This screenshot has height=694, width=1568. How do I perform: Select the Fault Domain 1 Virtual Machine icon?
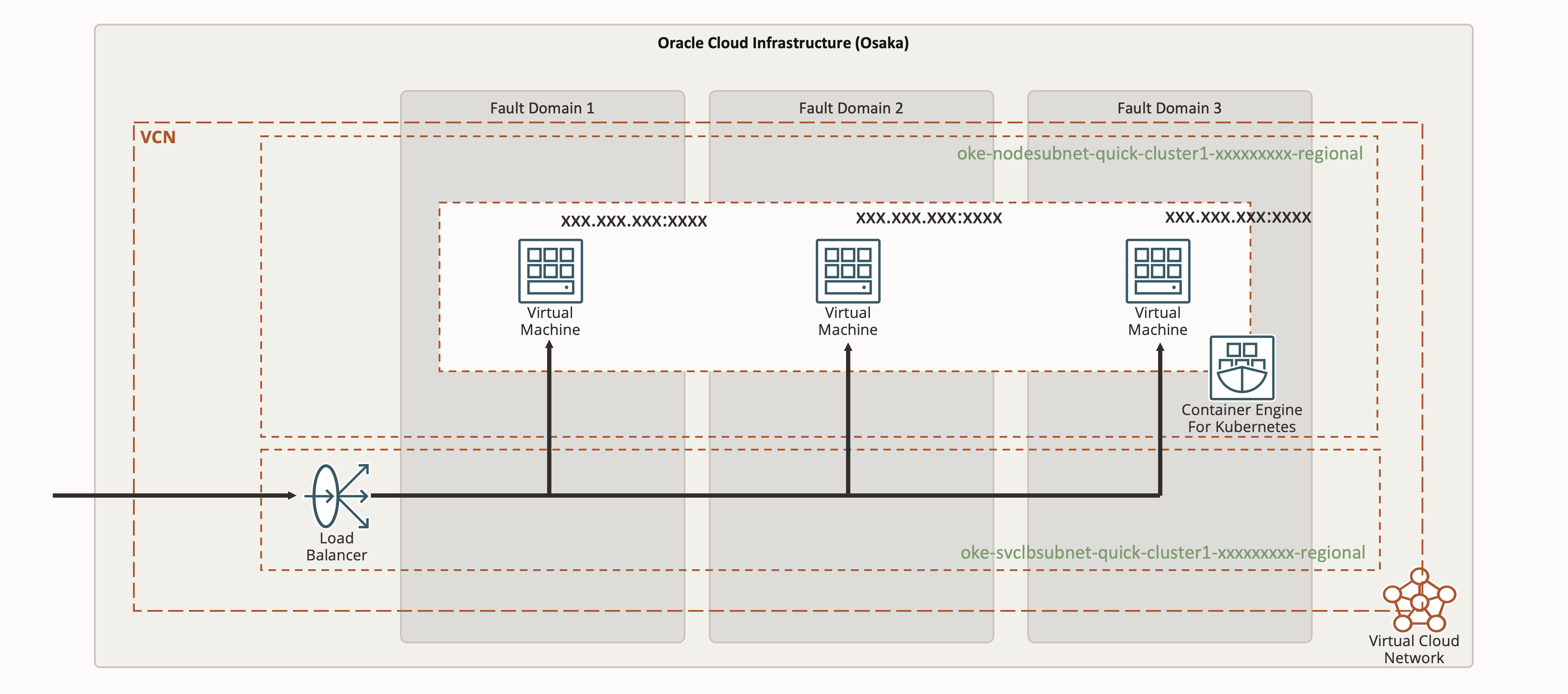(550, 271)
